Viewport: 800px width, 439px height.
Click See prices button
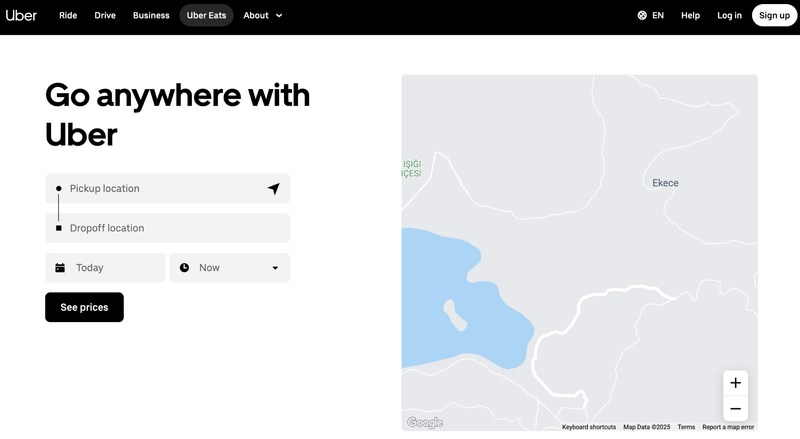[84, 307]
